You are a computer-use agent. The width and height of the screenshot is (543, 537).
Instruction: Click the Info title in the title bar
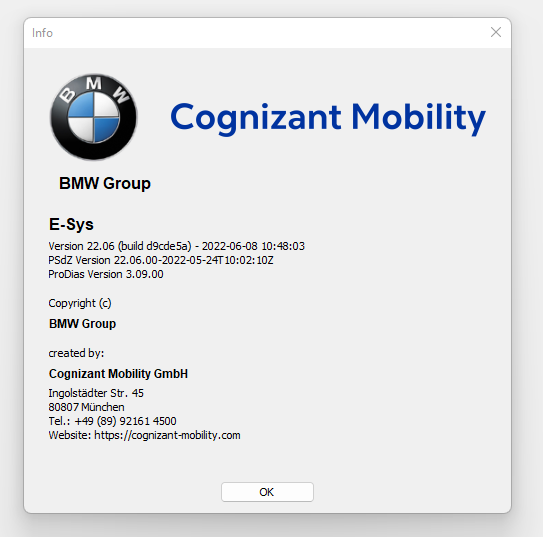[42, 33]
